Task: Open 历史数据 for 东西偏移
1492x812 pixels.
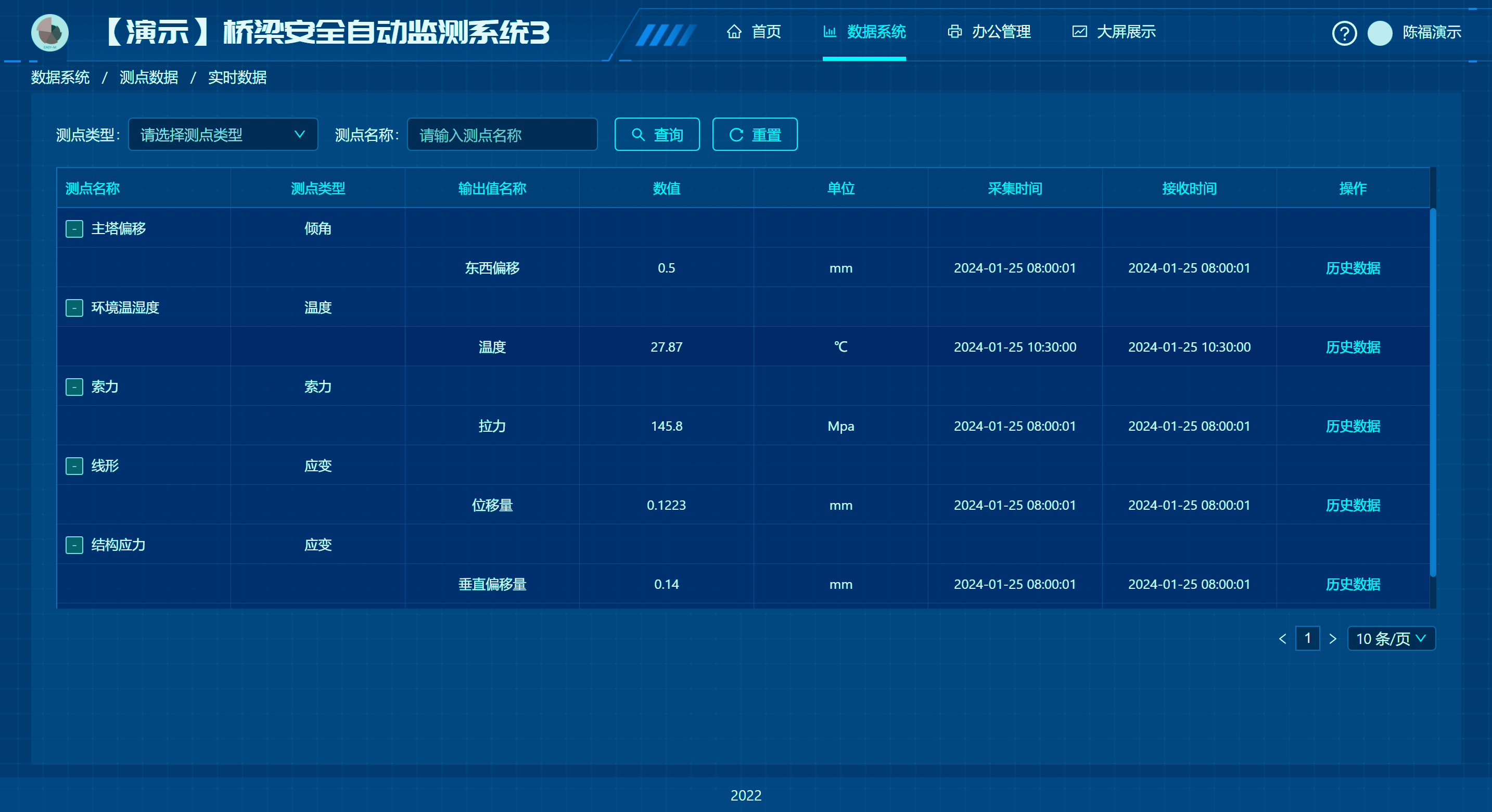Action: (1353, 268)
